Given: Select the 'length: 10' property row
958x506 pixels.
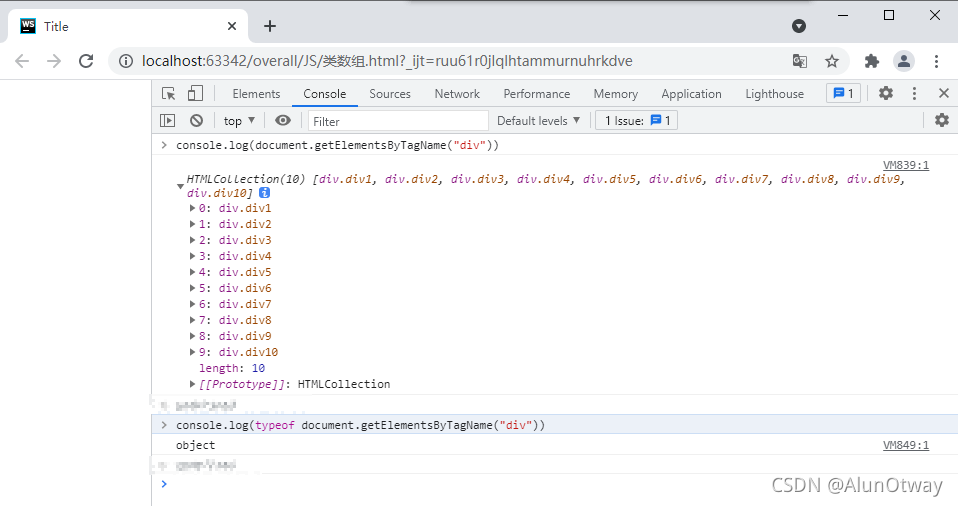Looking at the screenshot, I should pos(232,368).
